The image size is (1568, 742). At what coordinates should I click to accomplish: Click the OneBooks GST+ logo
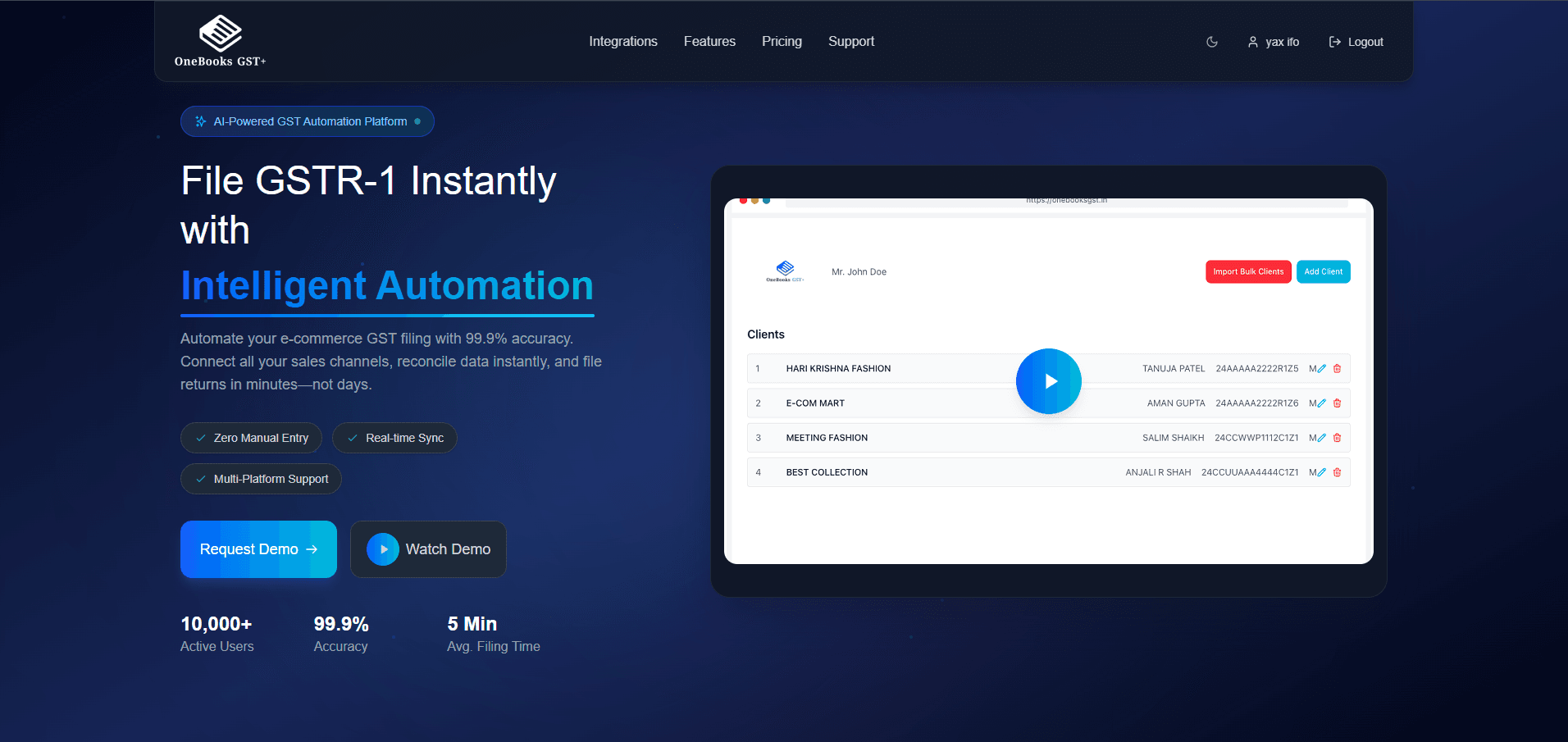pyautogui.click(x=220, y=41)
